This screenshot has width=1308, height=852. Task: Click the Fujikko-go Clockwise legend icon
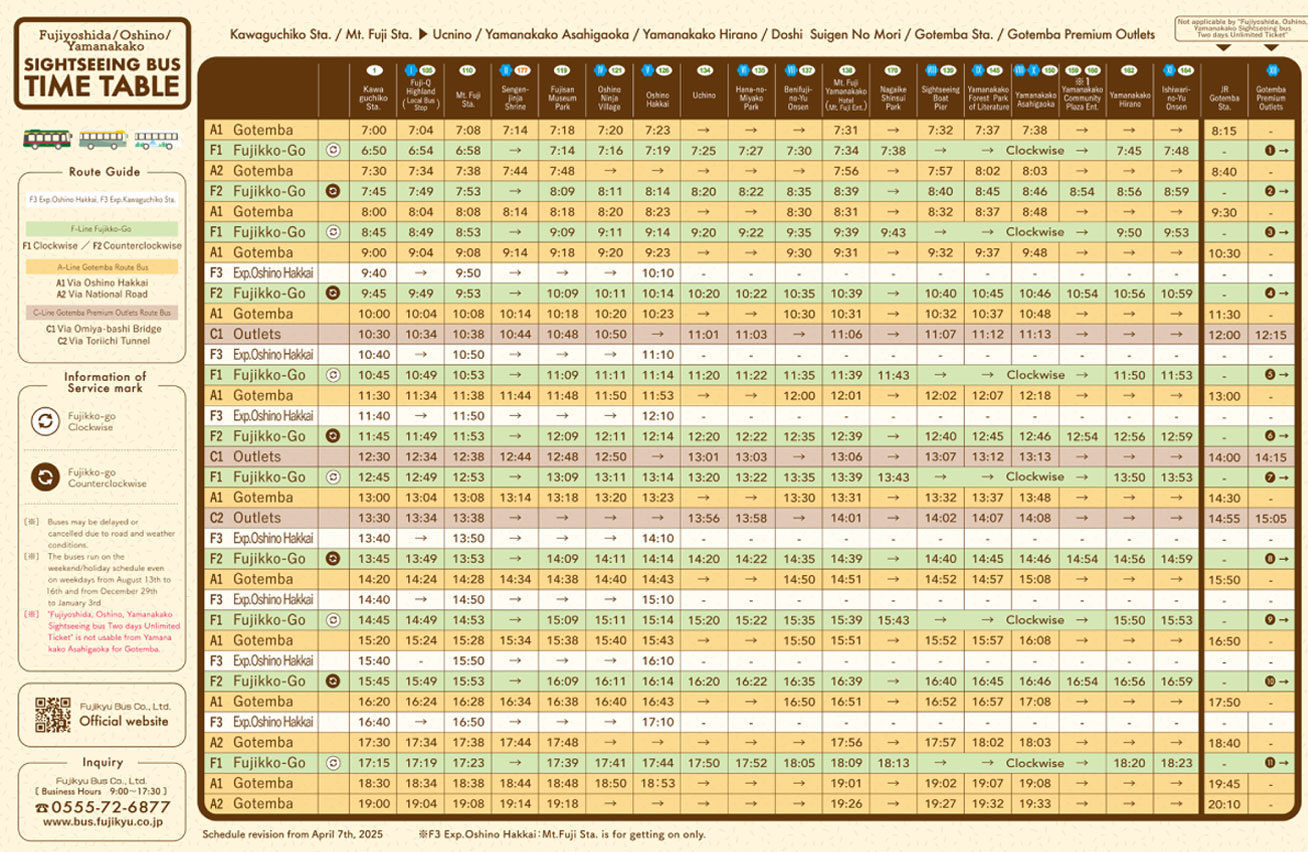(43, 421)
